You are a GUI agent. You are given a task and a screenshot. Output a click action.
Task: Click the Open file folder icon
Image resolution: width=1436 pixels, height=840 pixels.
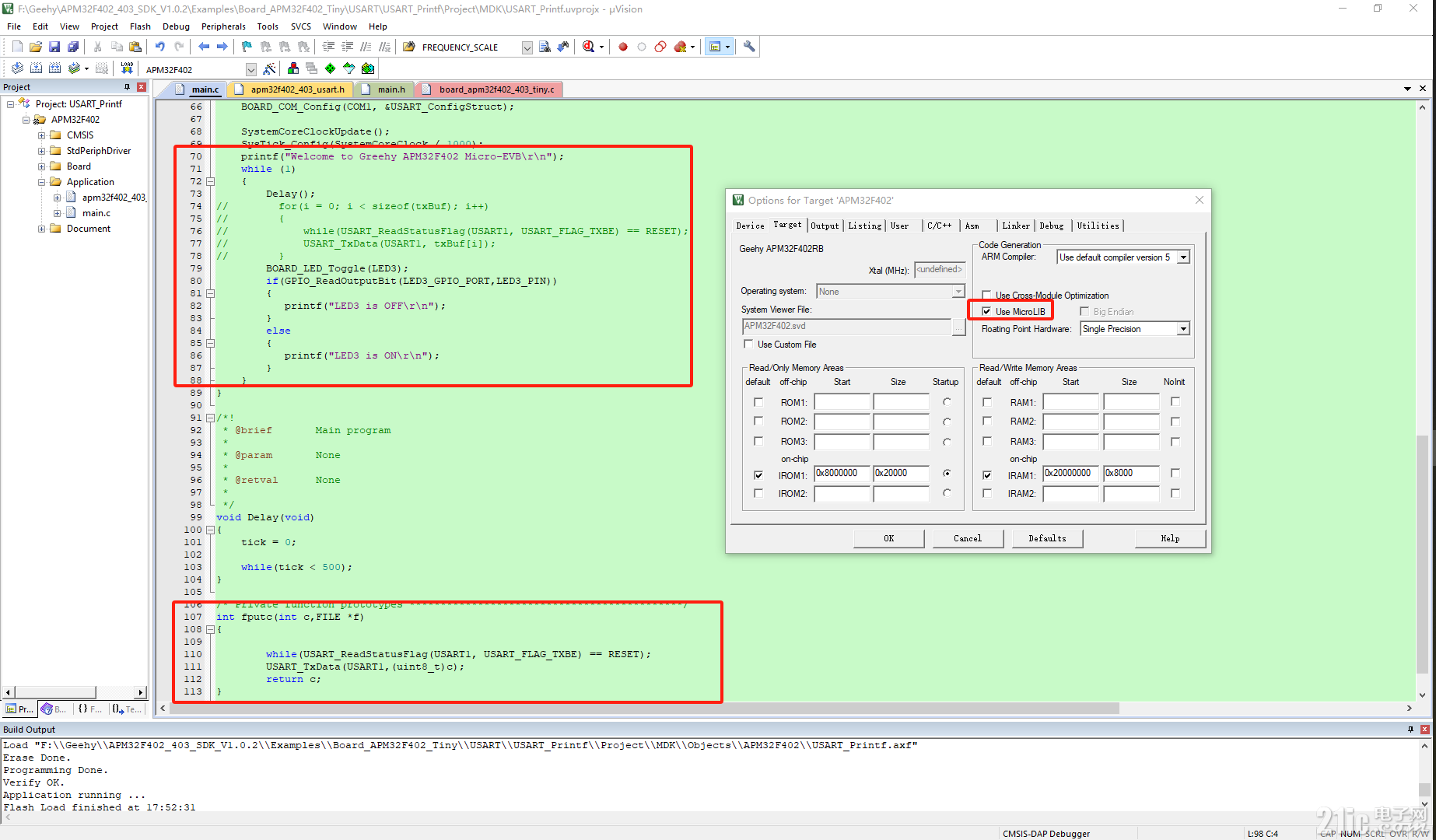36,47
